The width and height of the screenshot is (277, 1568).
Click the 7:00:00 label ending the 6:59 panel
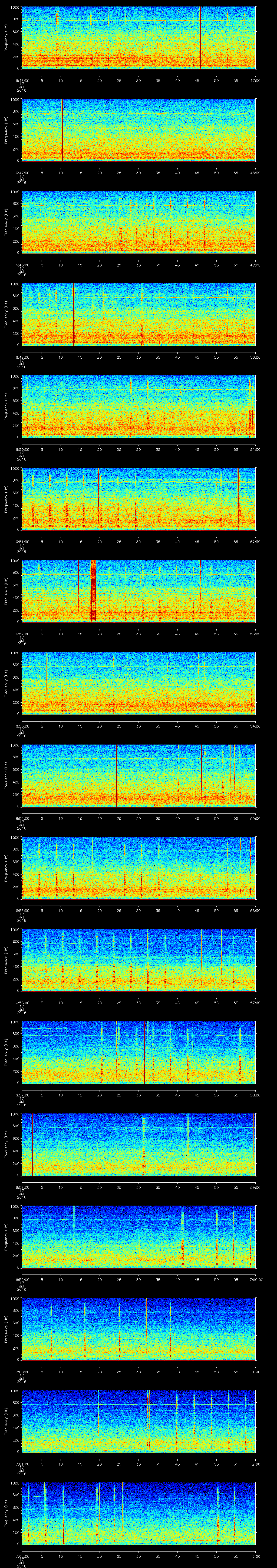click(x=255, y=1279)
